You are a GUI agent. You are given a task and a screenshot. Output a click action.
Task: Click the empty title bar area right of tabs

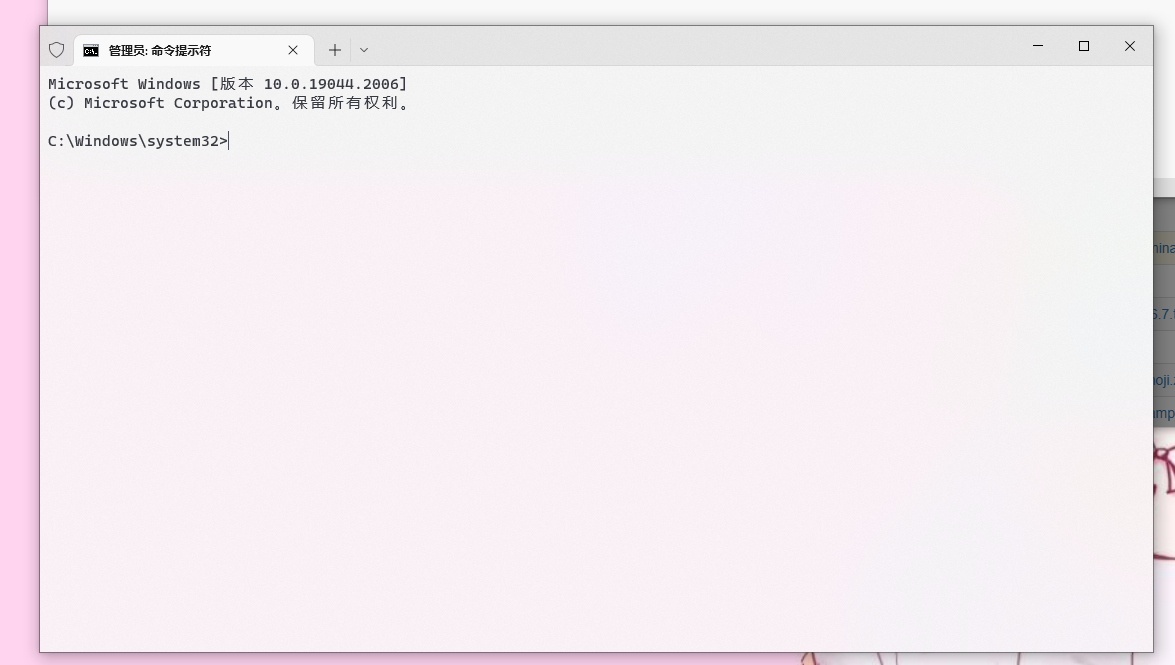pos(700,47)
